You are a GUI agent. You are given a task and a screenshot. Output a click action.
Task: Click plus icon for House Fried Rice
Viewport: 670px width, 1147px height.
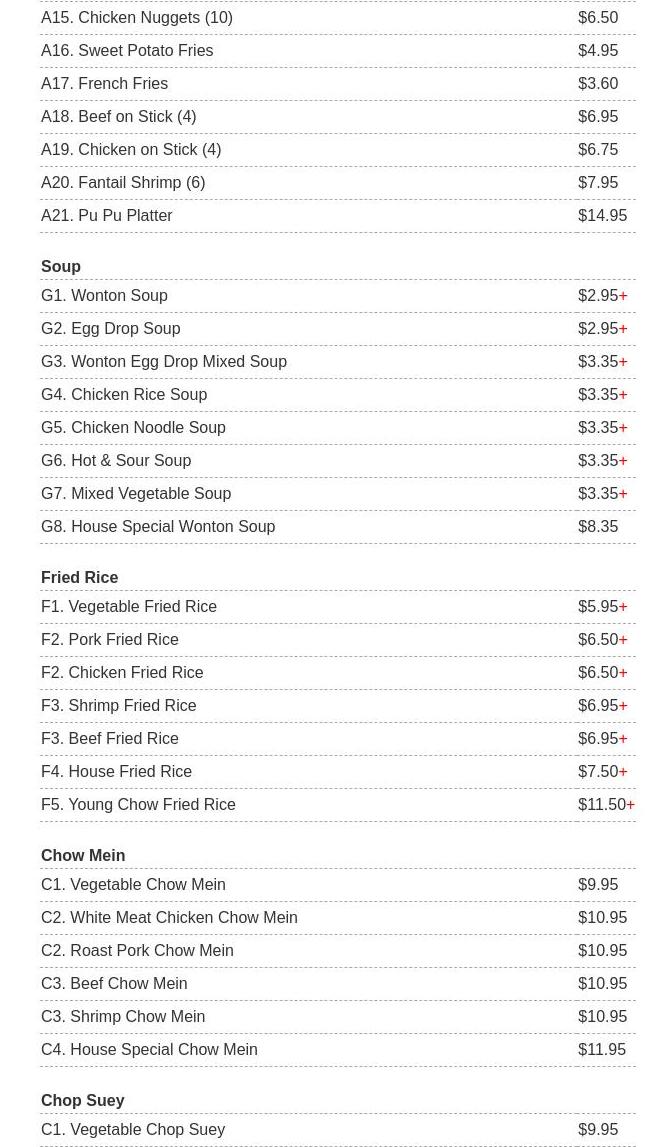(623, 772)
